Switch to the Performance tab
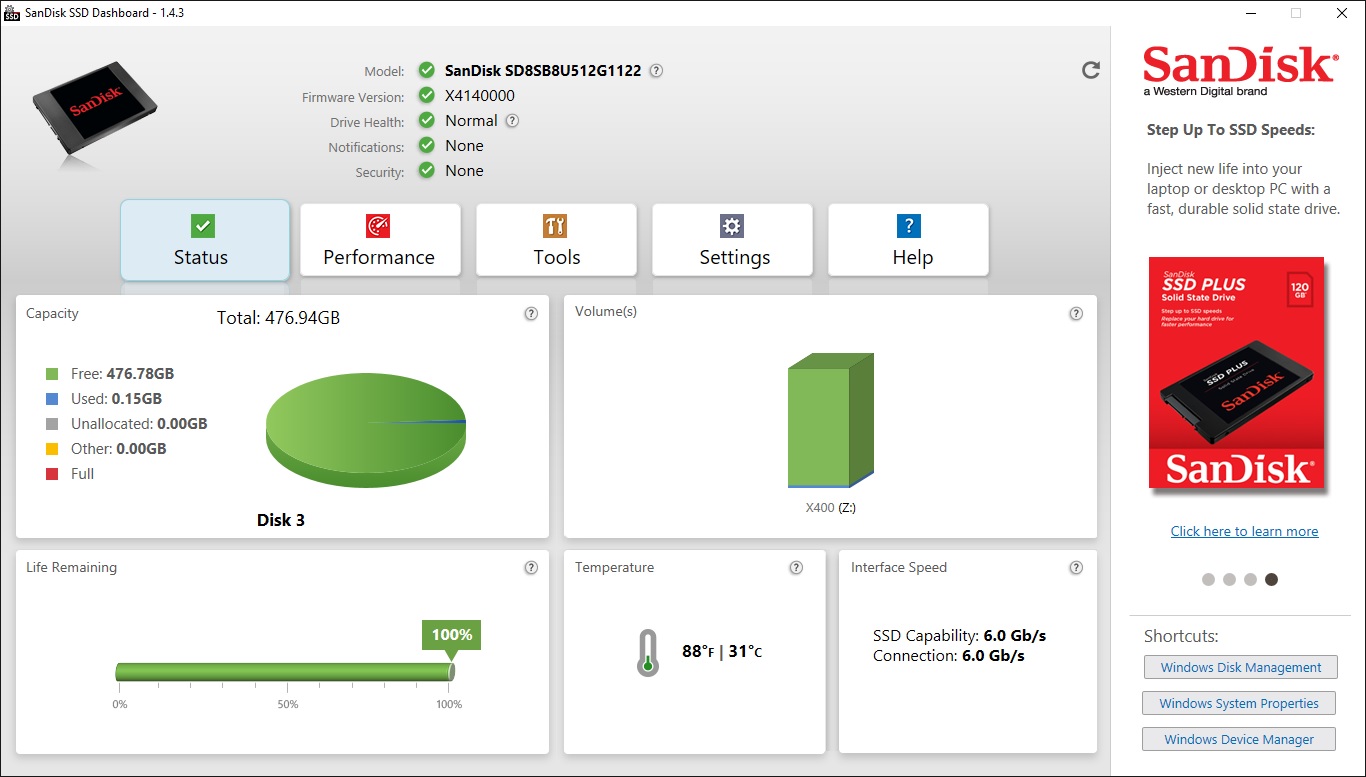This screenshot has width=1366, height=777. click(x=380, y=240)
